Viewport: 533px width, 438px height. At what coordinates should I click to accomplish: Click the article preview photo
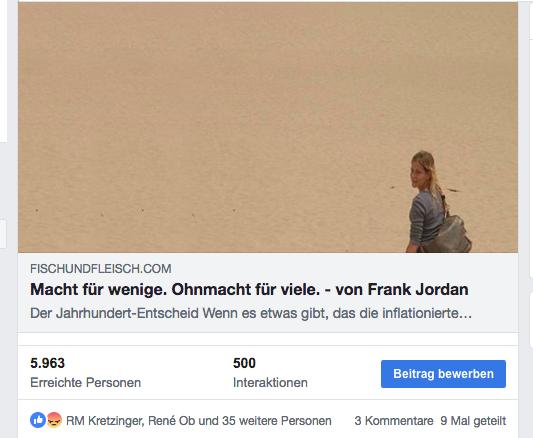(x=268, y=127)
